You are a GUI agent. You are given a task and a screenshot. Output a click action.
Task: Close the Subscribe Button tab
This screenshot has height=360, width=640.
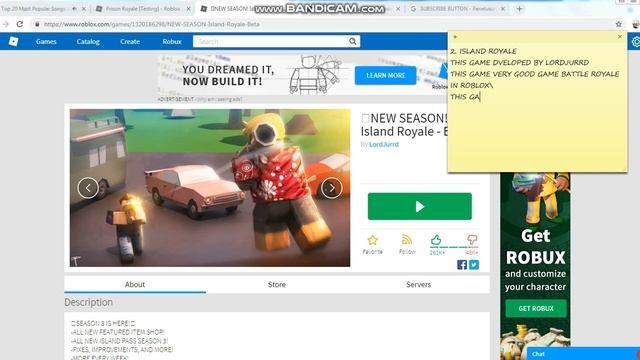tap(503, 9)
